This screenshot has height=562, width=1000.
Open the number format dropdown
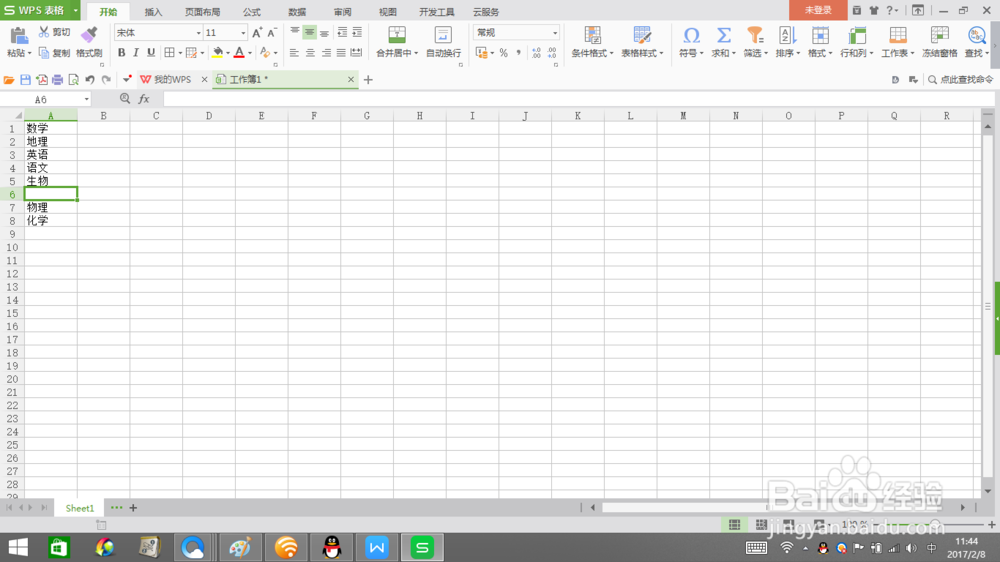click(x=555, y=33)
